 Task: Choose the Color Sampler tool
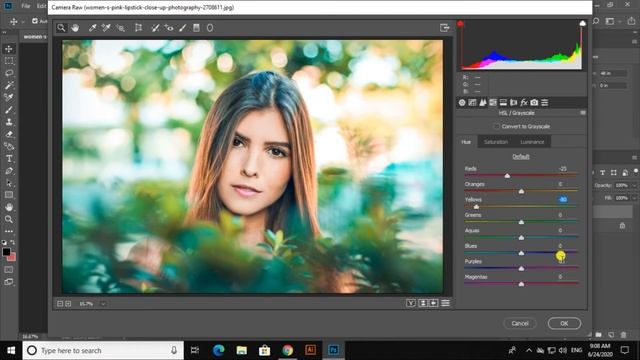(x=106, y=28)
